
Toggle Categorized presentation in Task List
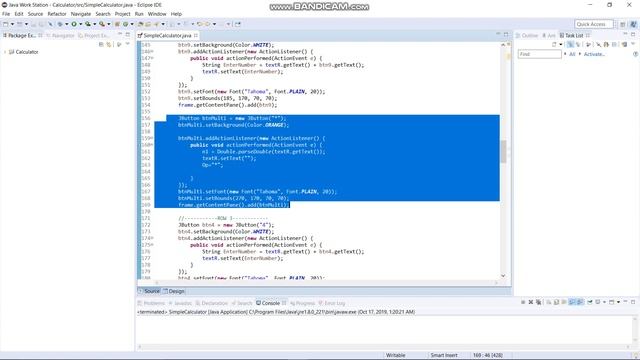[x=570, y=44]
